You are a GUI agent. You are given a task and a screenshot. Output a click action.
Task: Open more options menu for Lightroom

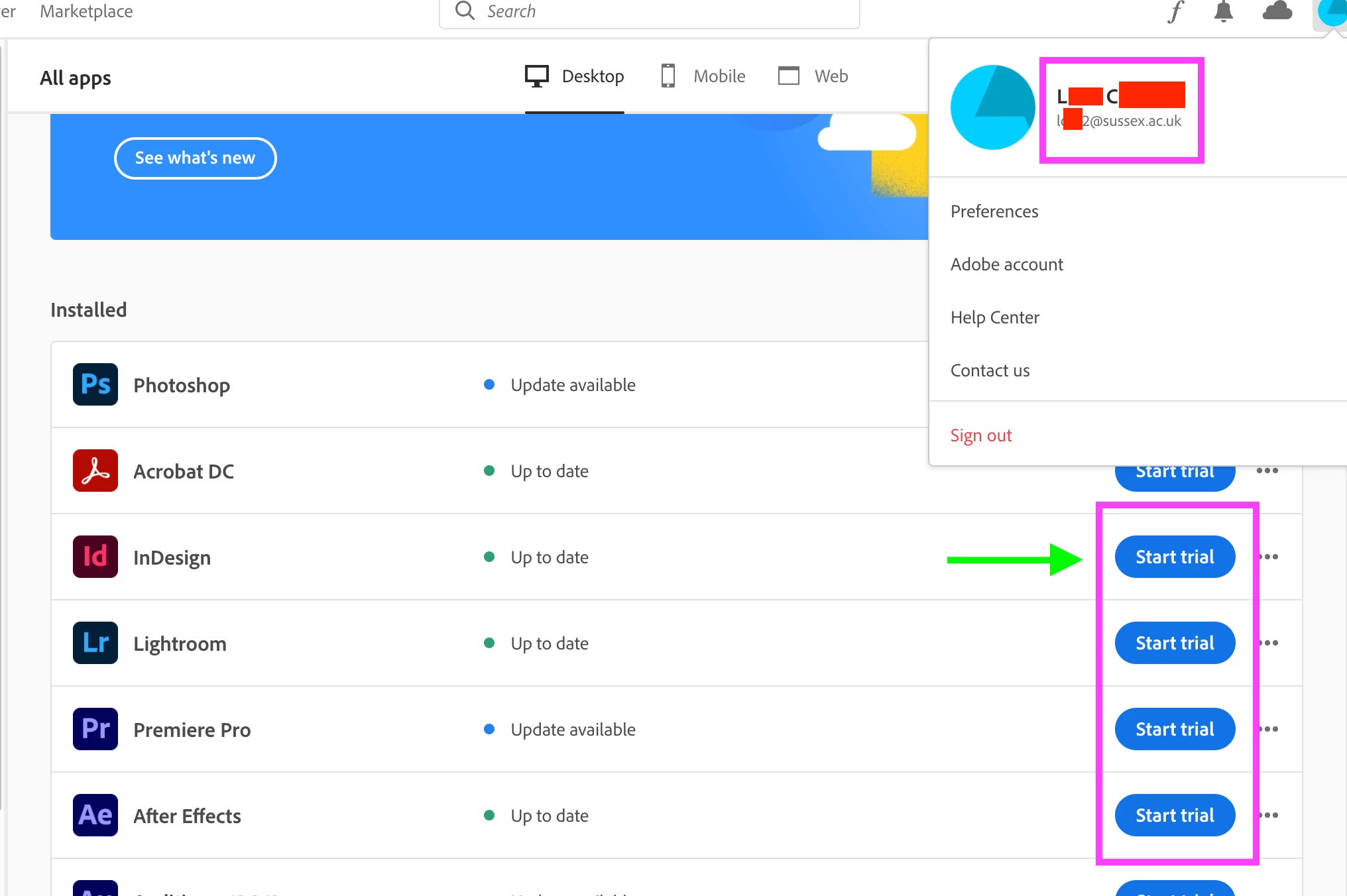(1269, 643)
